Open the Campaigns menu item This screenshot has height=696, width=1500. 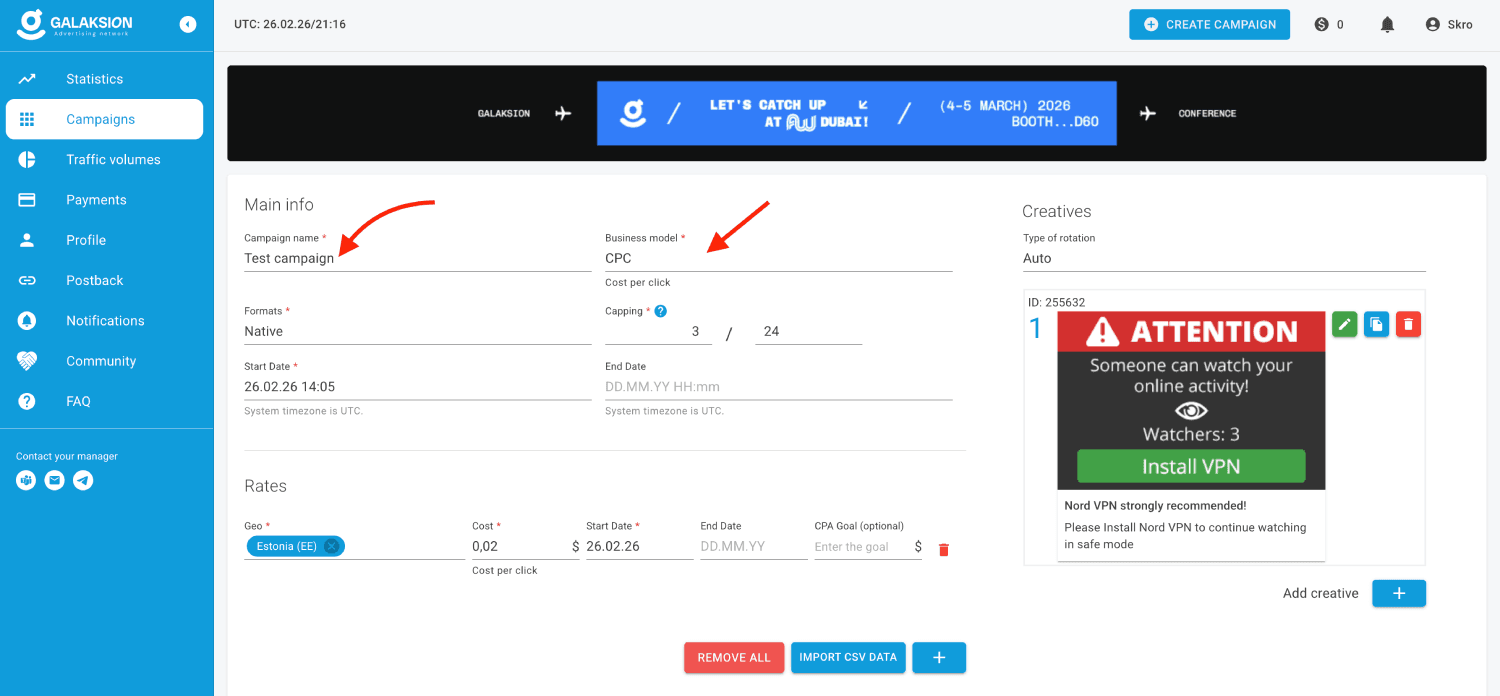coord(104,119)
